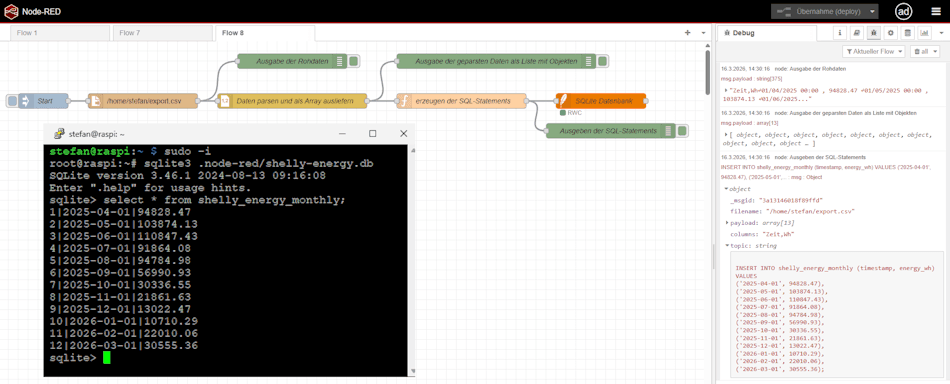Open the context data sidebar icon
The height and width of the screenshot is (384, 950).
click(x=907, y=33)
